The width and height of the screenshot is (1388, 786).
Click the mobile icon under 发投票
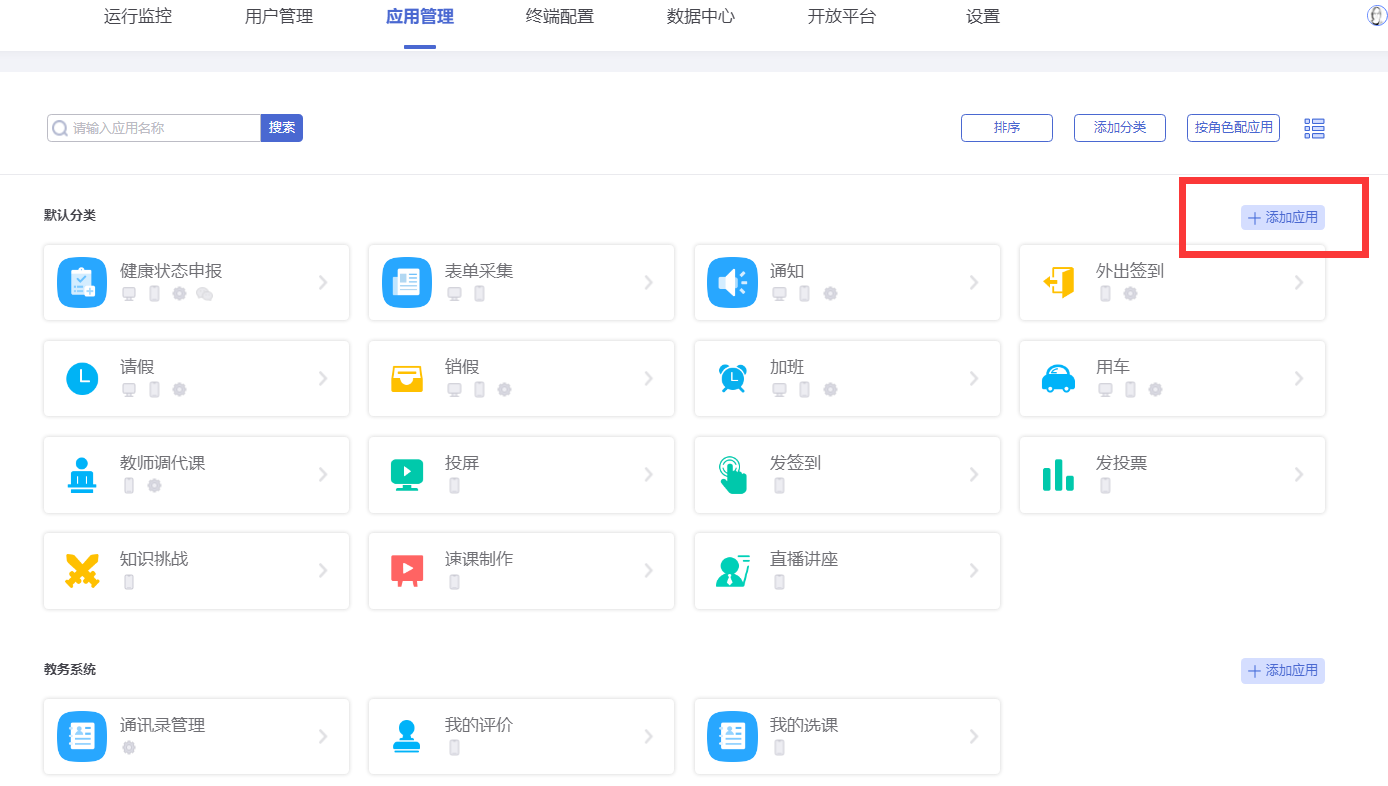1105,486
